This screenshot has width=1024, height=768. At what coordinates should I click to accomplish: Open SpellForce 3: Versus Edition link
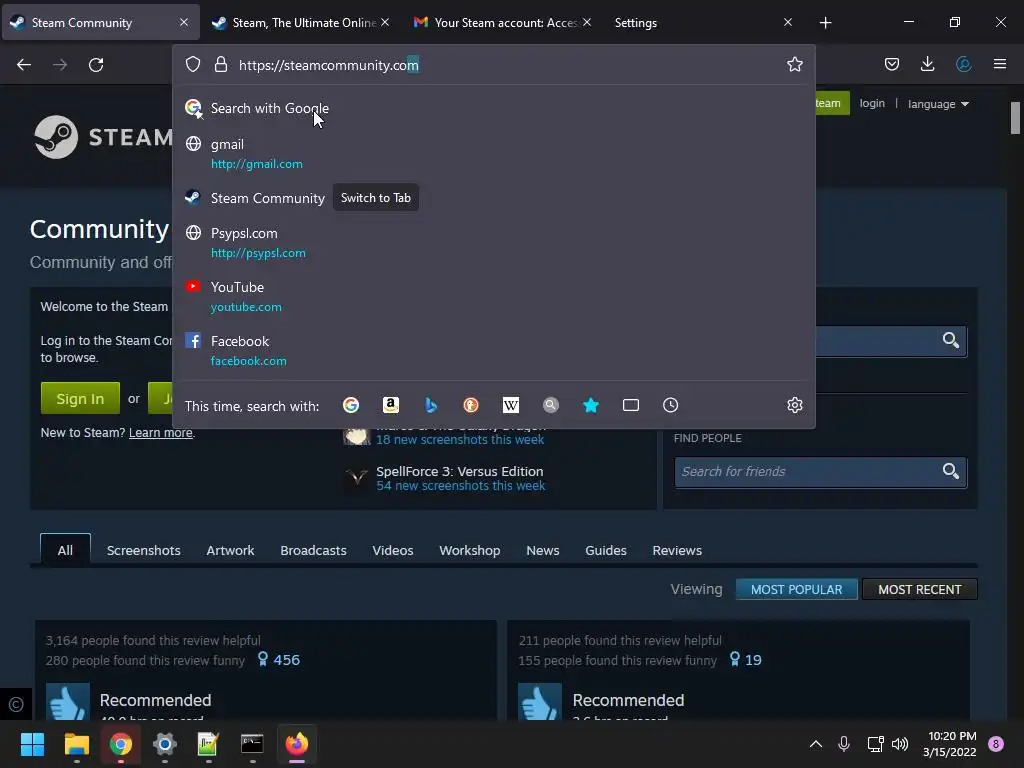point(459,471)
